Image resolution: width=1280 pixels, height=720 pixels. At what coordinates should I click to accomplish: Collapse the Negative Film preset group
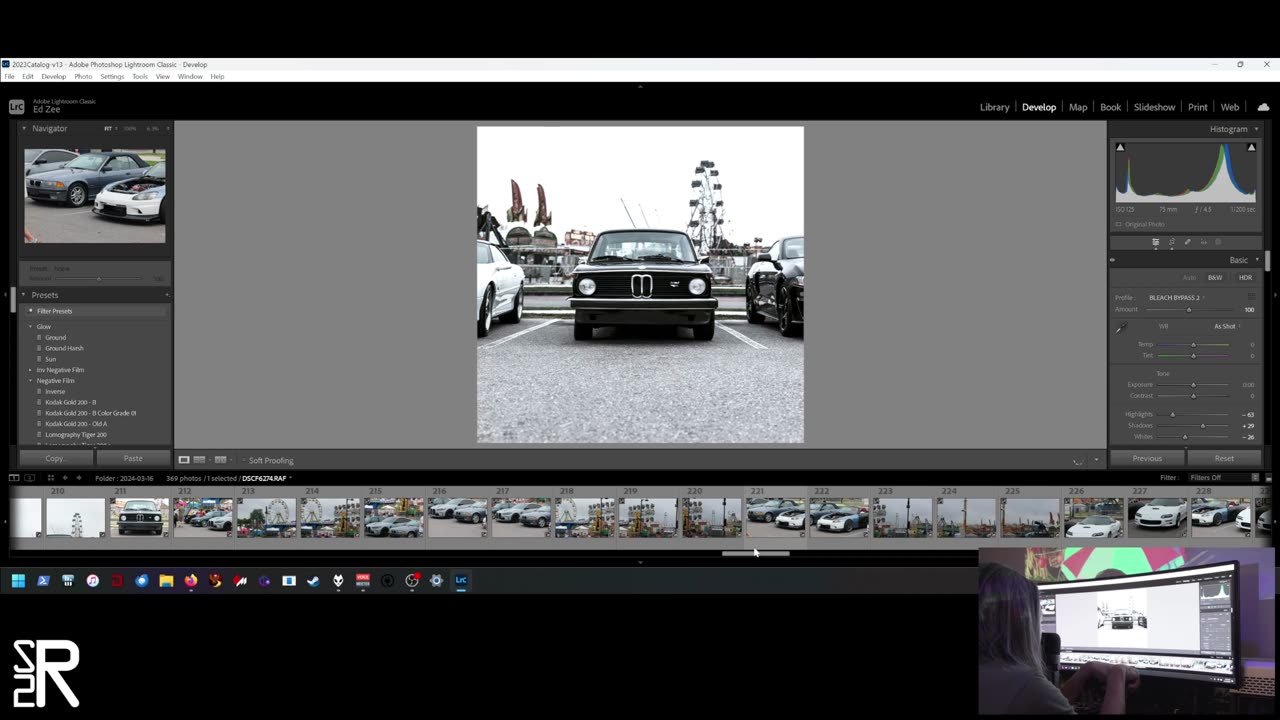tap(31, 381)
